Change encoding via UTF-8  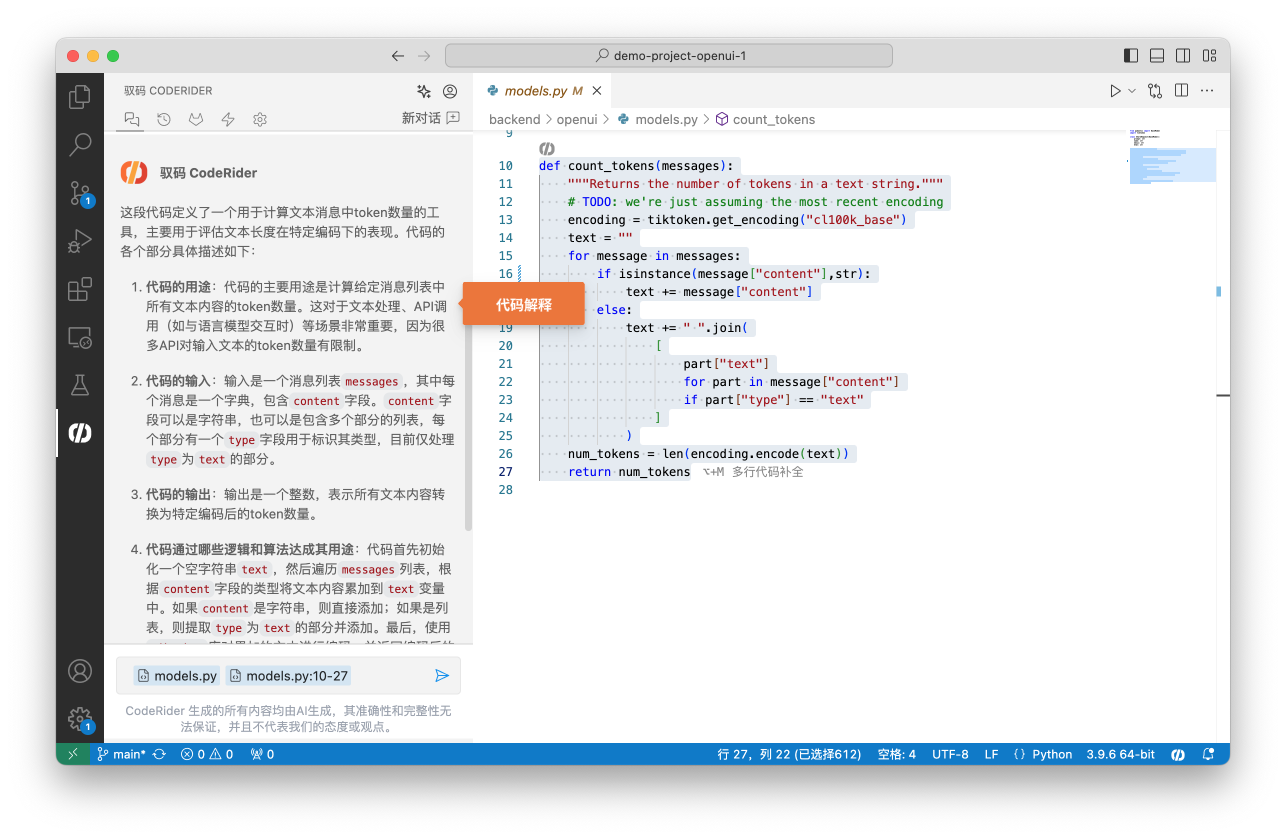(950, 754)
